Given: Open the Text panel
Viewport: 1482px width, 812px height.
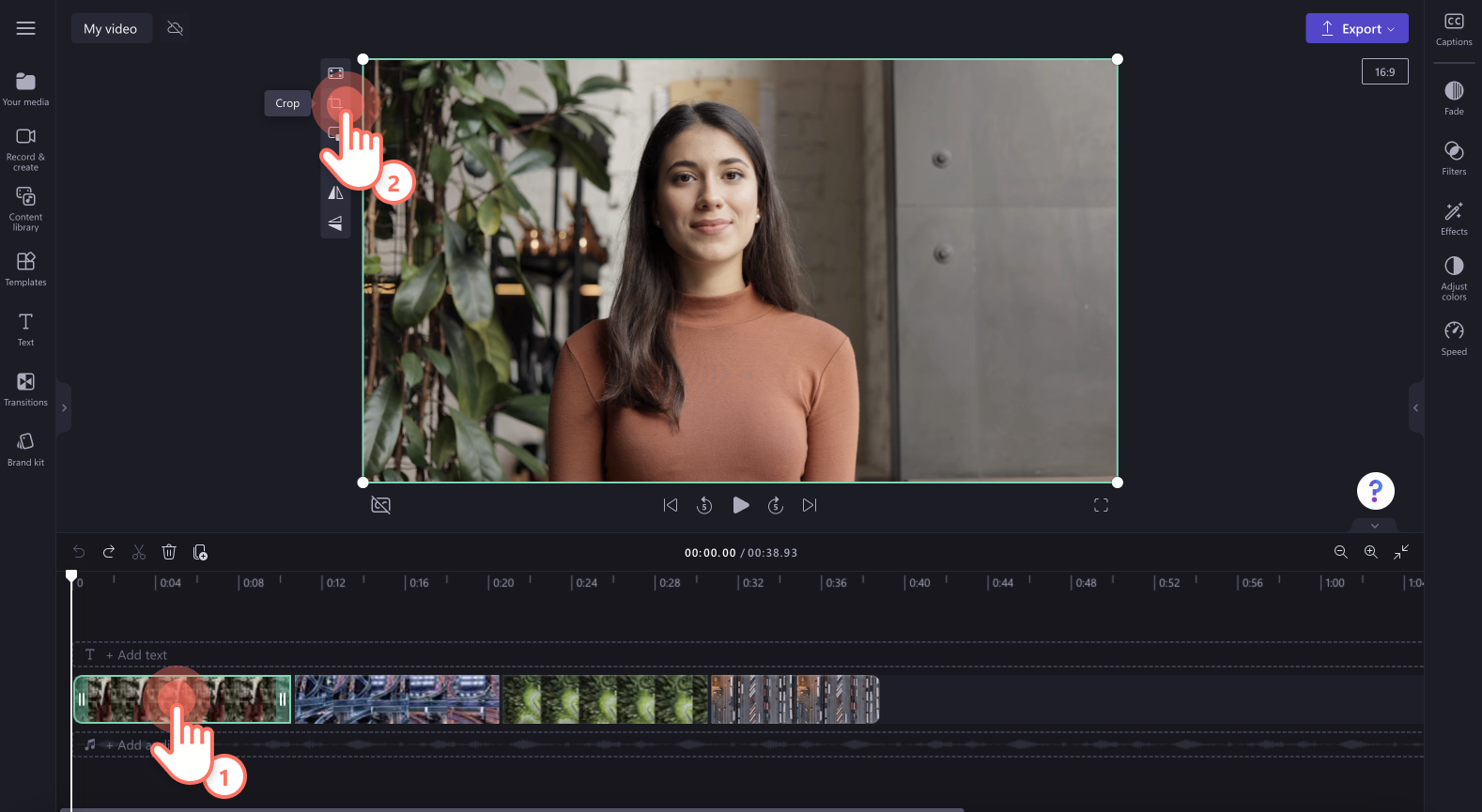Looking at the screenshot, I should coord(25,329).
